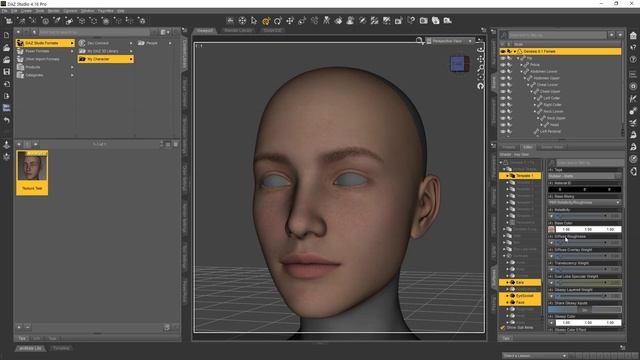Click the view cube in the viewport
Screen dimensions: 640x360
coord(460,64)
